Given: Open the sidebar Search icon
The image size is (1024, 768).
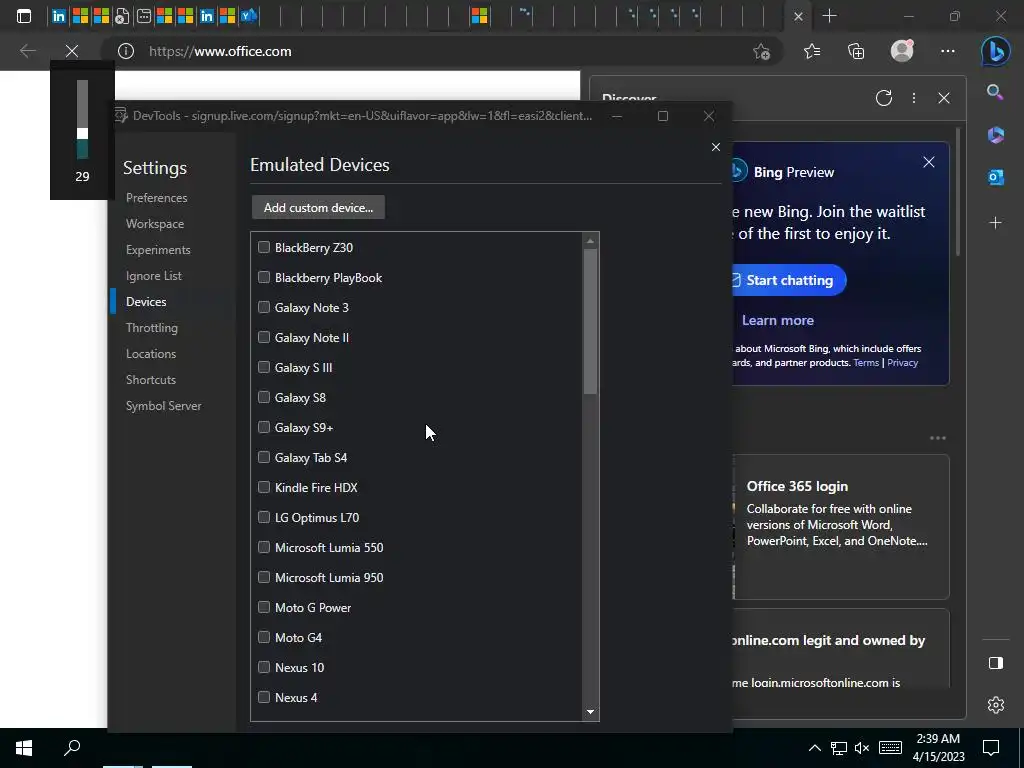Looking at the screenshot, I should coord(995,92).
